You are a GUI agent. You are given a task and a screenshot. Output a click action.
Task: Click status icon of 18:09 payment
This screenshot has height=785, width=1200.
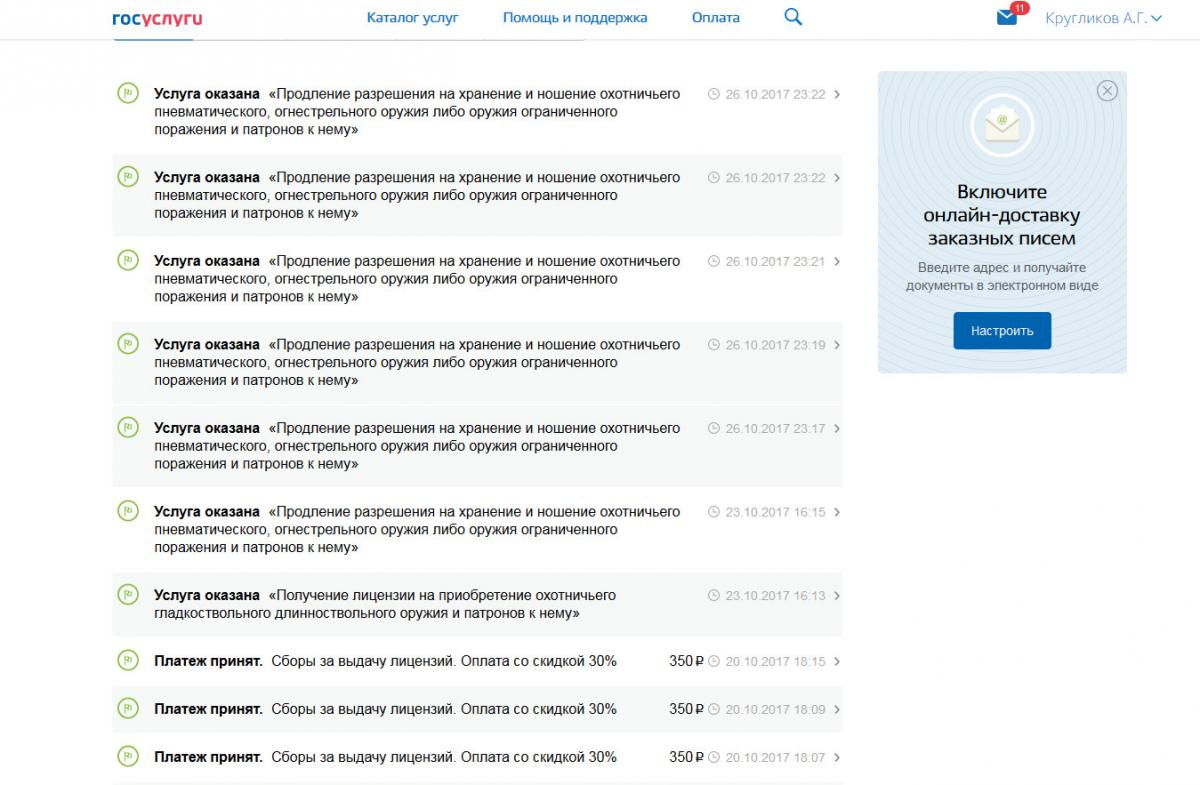(x=127, y=708)
